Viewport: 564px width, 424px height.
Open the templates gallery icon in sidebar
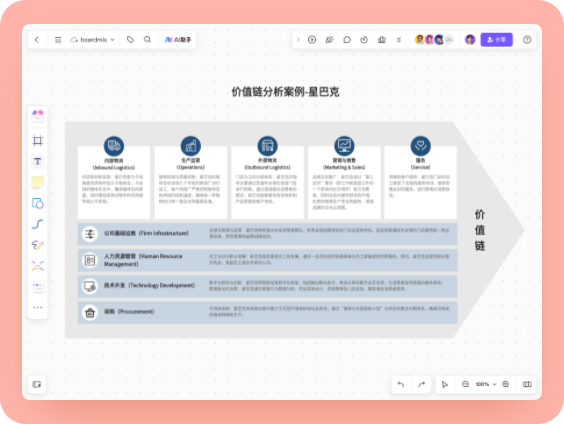[38, 116]
